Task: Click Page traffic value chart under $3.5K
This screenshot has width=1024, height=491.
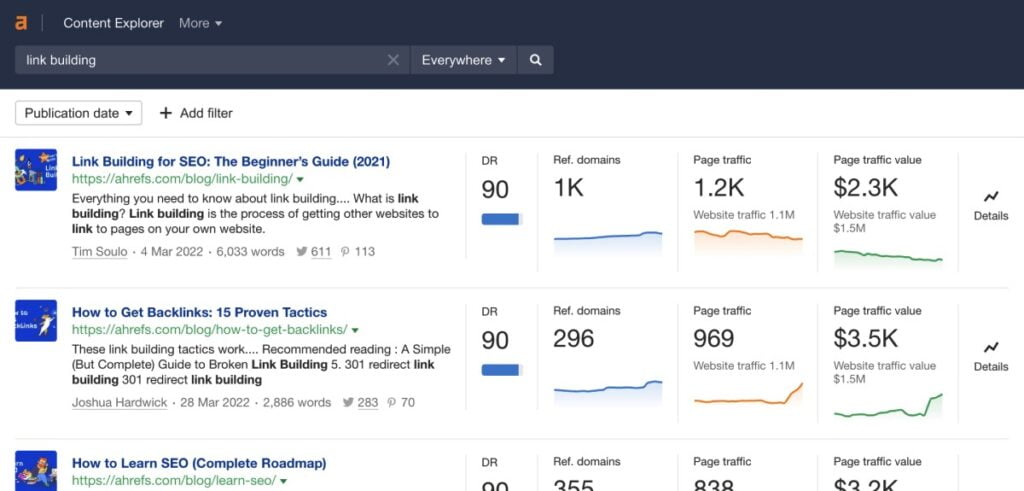Action: click(889, 405)
